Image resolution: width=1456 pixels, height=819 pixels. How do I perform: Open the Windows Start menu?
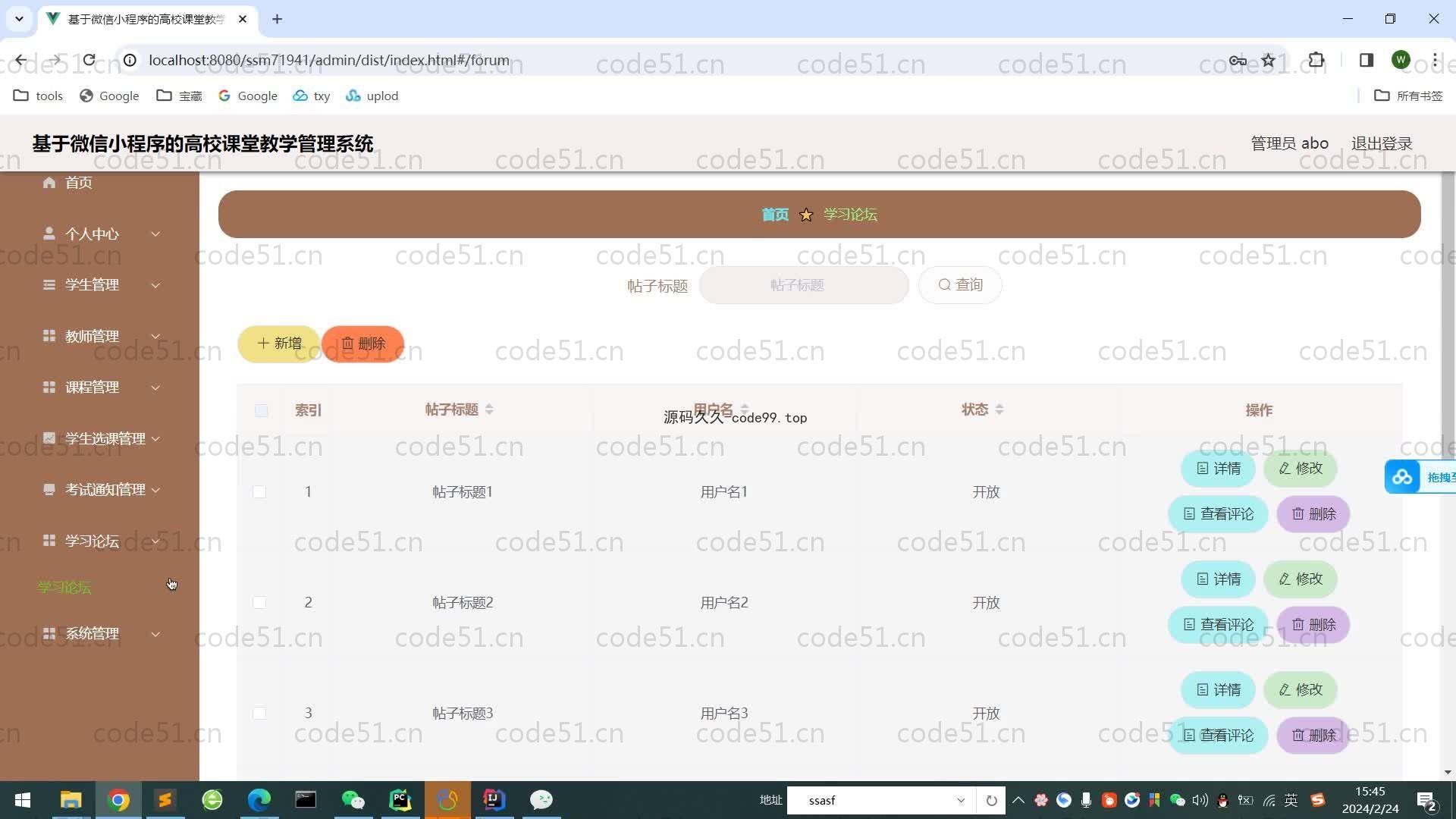(x=23, y=800)
